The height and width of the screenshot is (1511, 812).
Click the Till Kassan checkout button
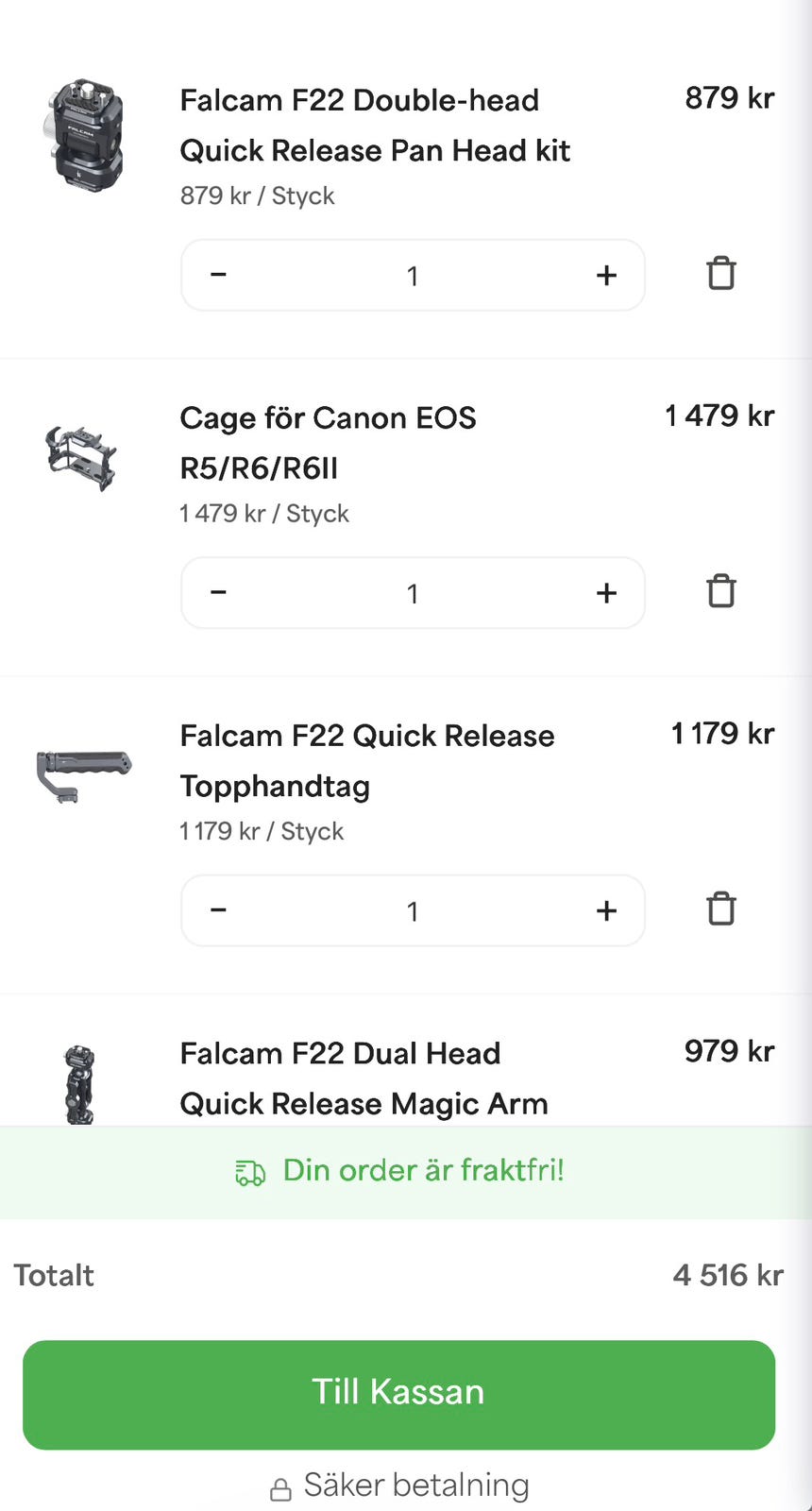[x=398, y=1394]
